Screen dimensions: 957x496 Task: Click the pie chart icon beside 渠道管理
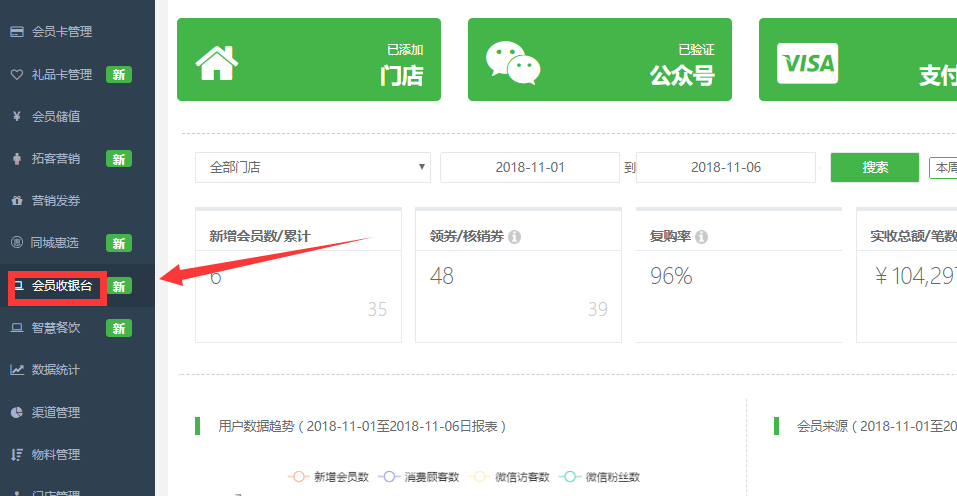pos(17,412)
